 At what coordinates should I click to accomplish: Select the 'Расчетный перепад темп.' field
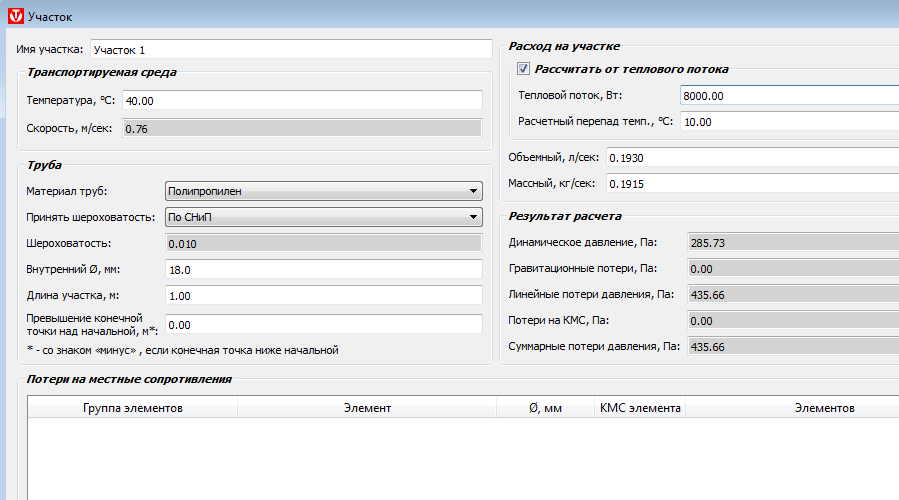click(x=788, y=121)
